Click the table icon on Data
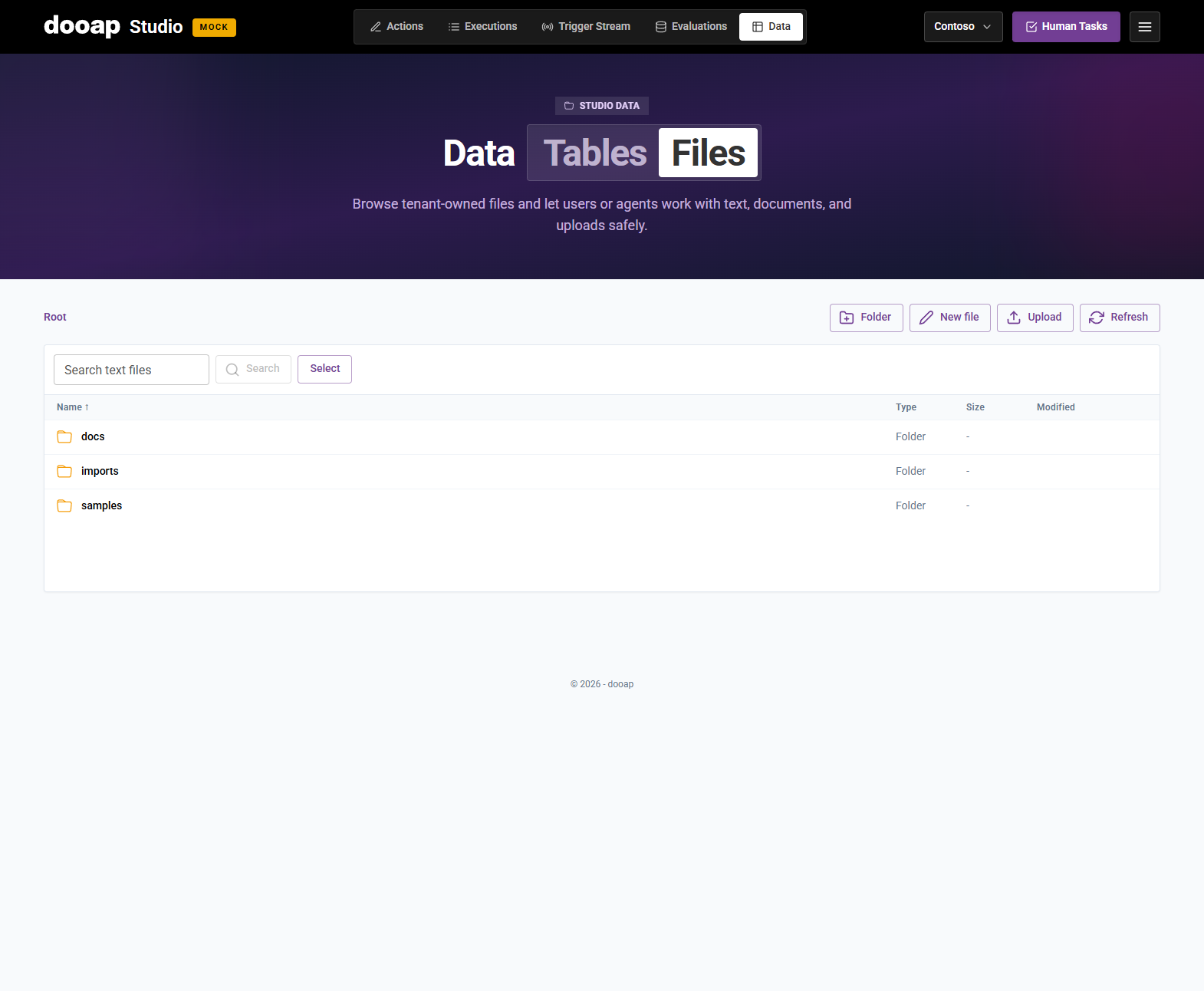 (758, 27)
